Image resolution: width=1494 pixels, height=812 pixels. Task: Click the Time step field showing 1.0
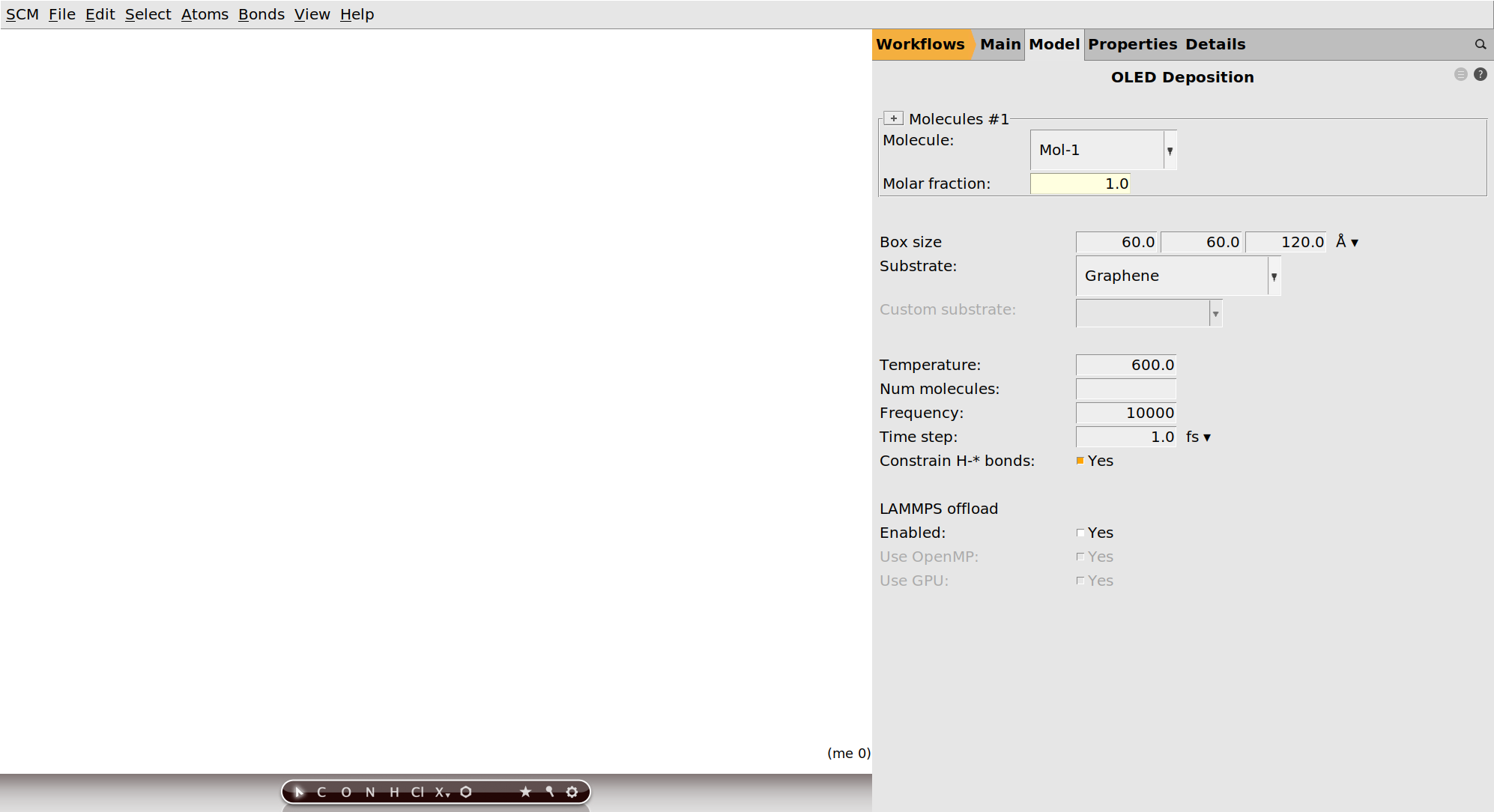pyautogui.click(x=1126, y=437)
